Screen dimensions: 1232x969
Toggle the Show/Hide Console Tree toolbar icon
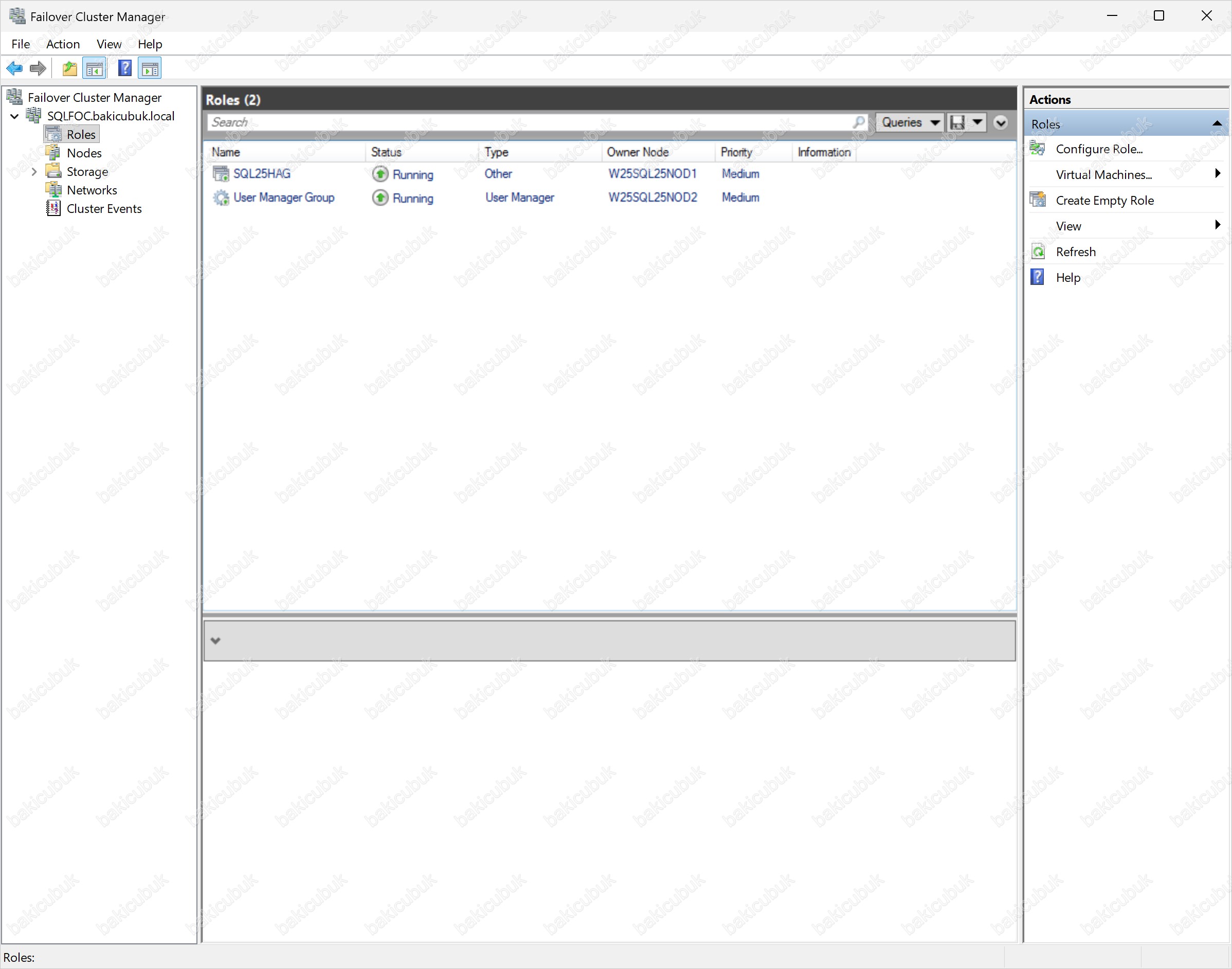tap(94, 68)
